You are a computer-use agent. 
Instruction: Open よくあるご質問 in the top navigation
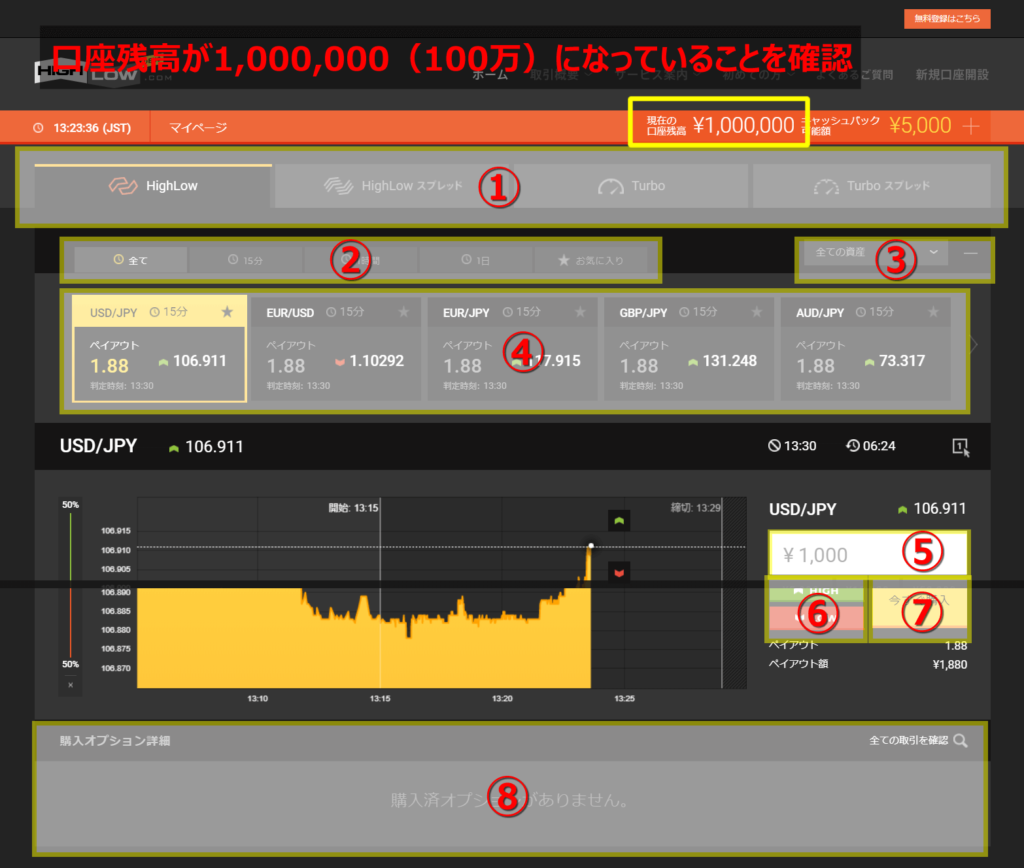(x=854, y=75)
